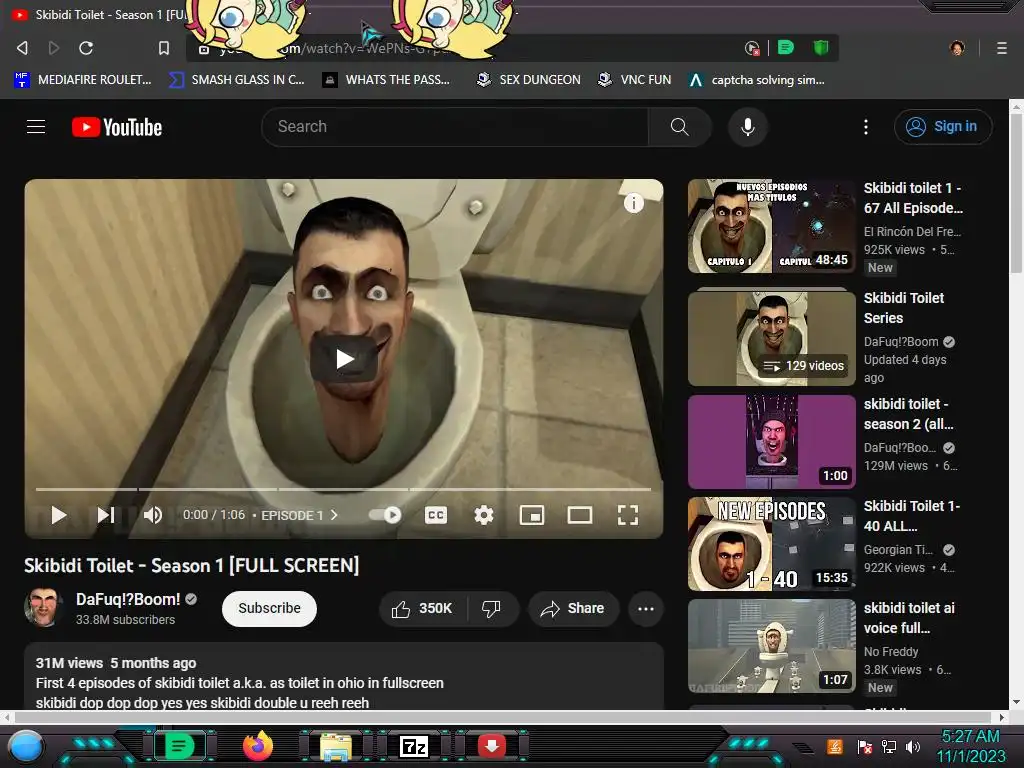Skip to the next video

(106, 515)
